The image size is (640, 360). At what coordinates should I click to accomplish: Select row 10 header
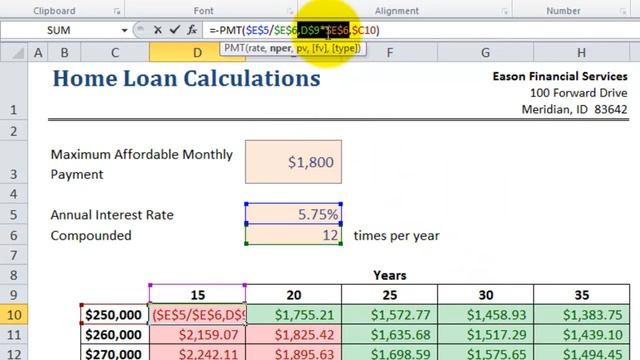(x=13, y=315)
